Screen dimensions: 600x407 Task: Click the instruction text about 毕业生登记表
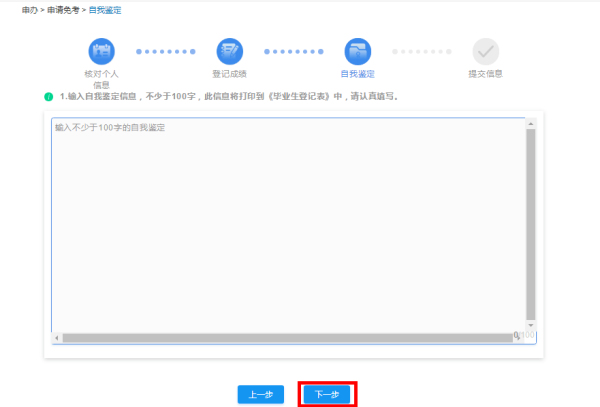[x=229, y=96]
